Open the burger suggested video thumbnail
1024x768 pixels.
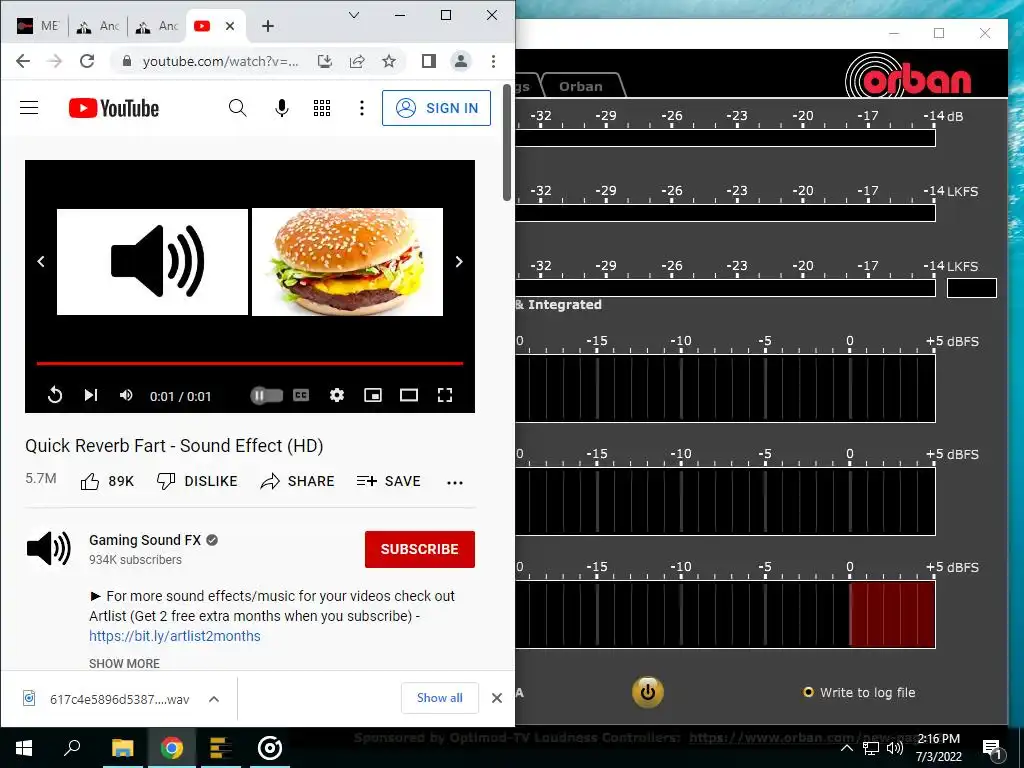coord(347,261)
